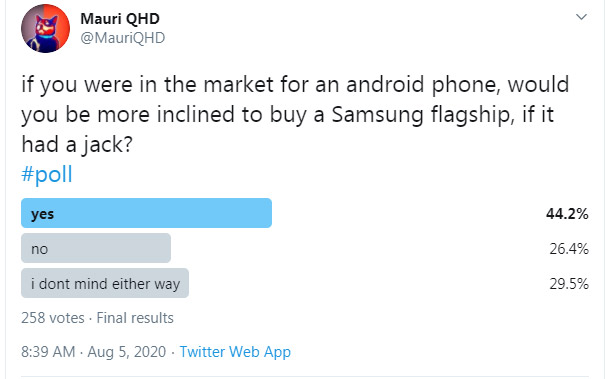Open the @MauriQHD handle link
Screen dimensions: 605x379
point(123,38)
